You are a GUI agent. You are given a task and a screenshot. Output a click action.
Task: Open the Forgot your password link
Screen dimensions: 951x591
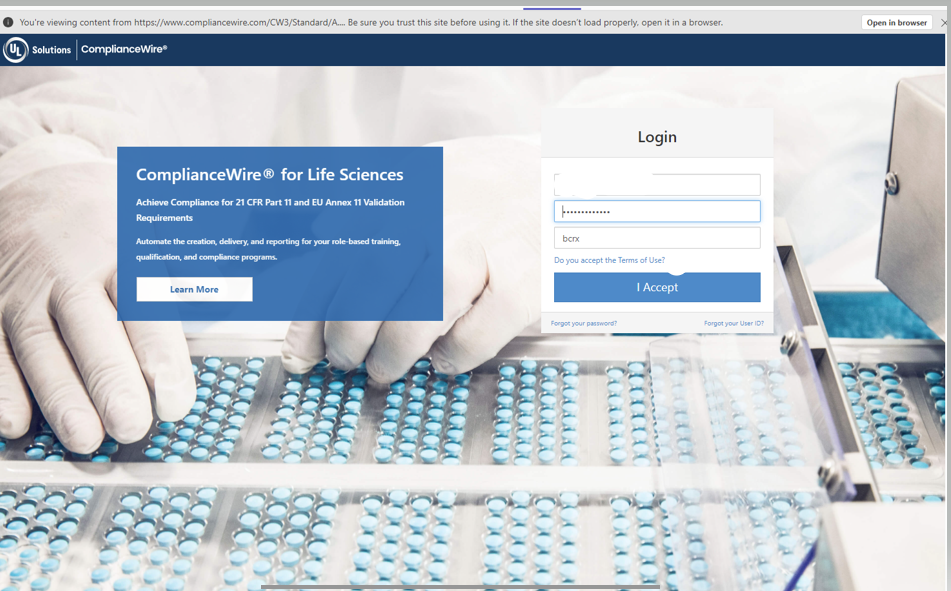tap(583, 323)
